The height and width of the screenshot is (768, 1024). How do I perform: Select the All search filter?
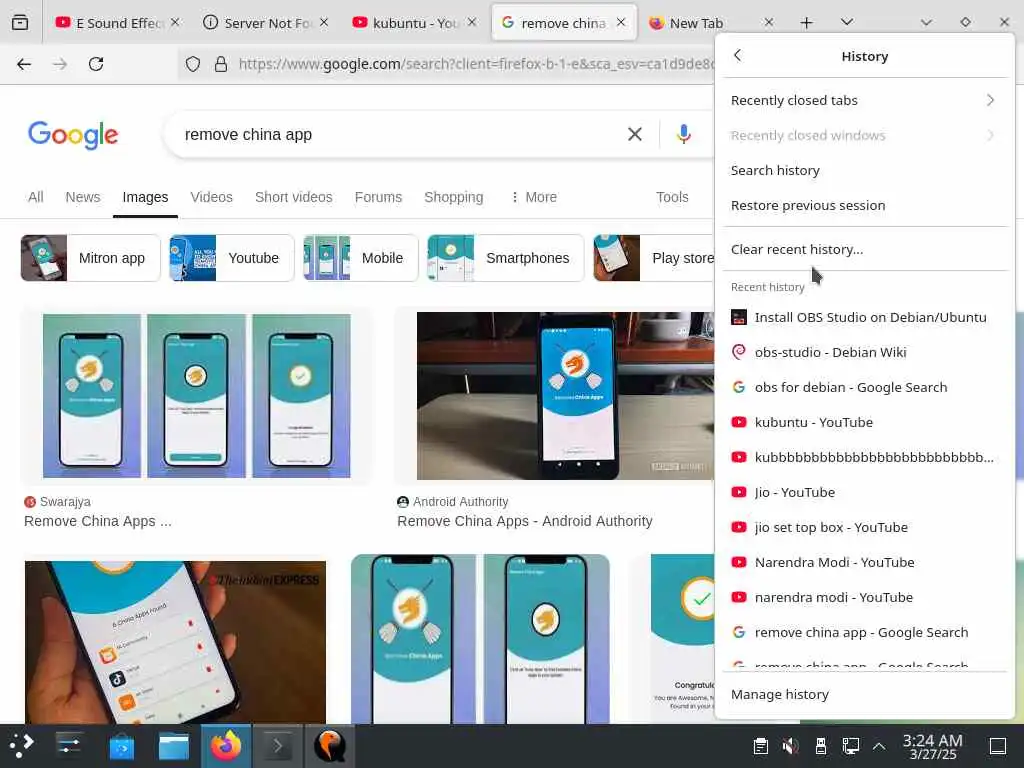(x=35, y=197)
